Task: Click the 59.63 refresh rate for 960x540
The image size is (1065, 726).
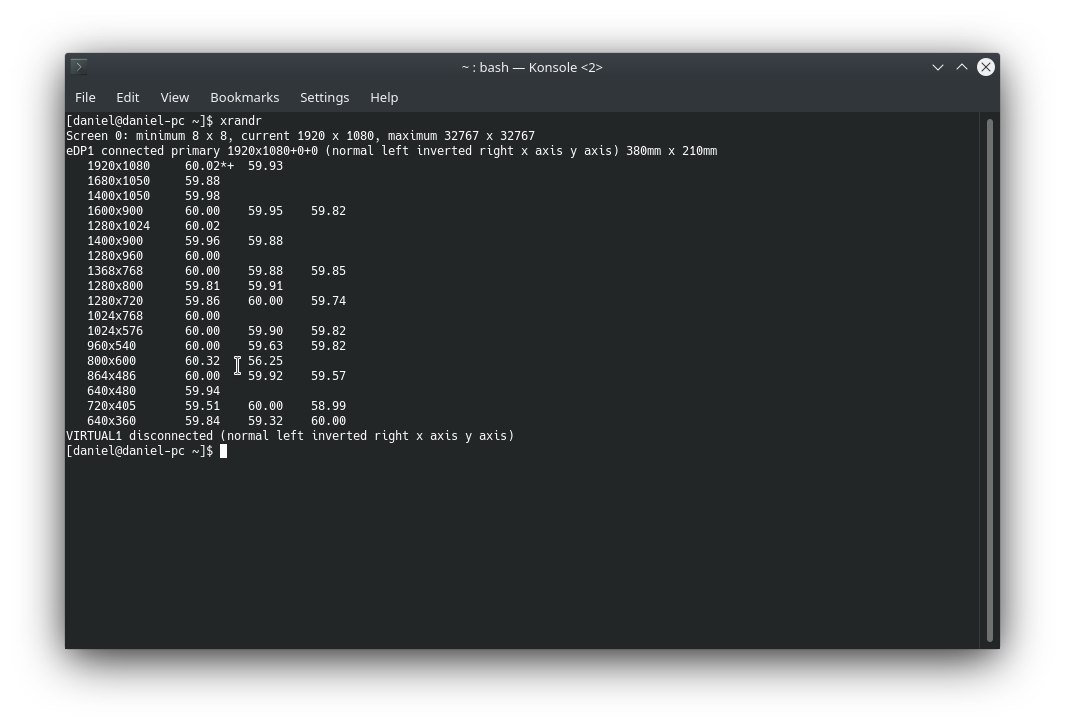Action: pyautogui.click(x=266, y=346)
